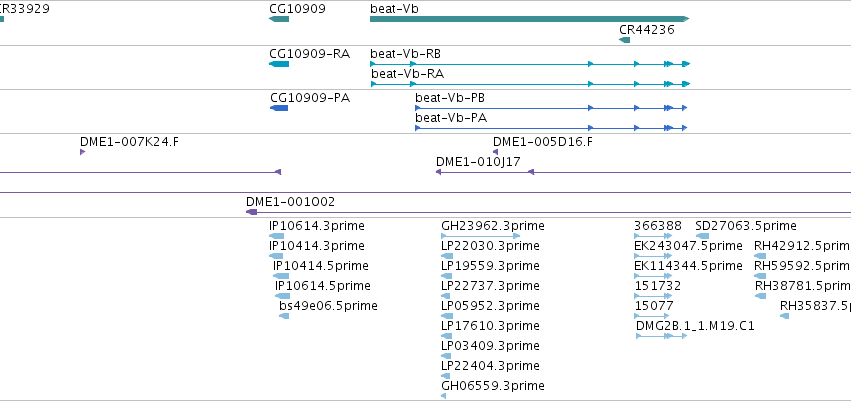Screen dimensions: 851x401
Task: Click the beat-Vb-PA label text
Action: pos(450,118)
